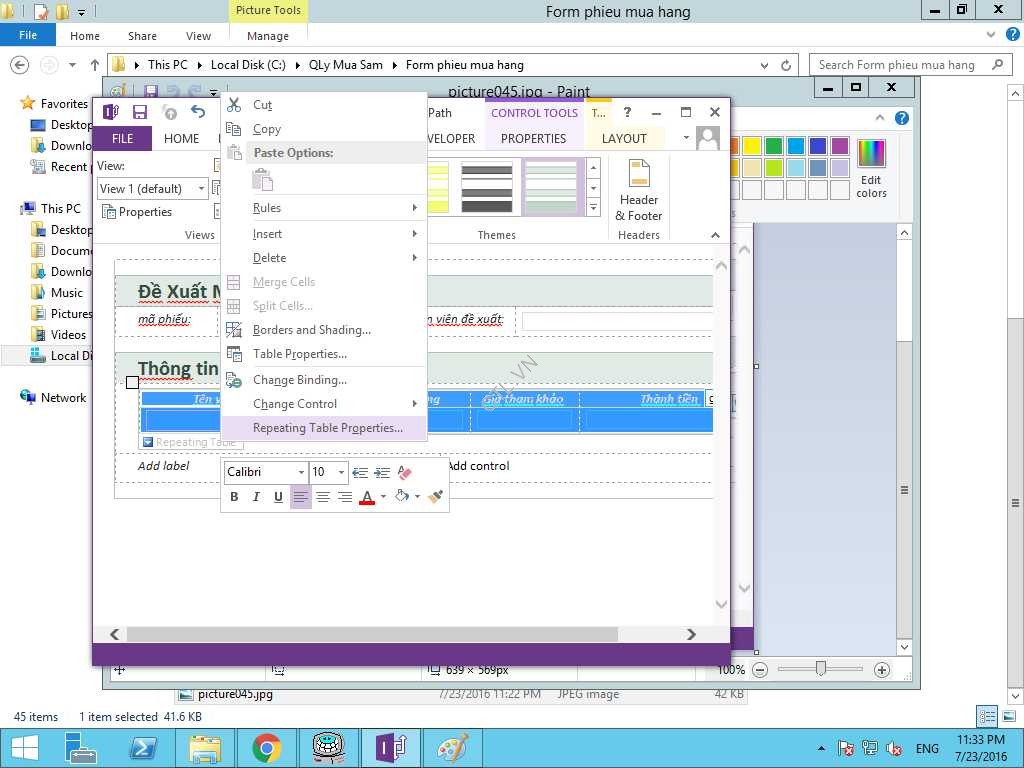Image resolution: width=1024 pixels, height=768 pixels.
Task: Open the Calibri font dropdown
Action: click(301, 472)
